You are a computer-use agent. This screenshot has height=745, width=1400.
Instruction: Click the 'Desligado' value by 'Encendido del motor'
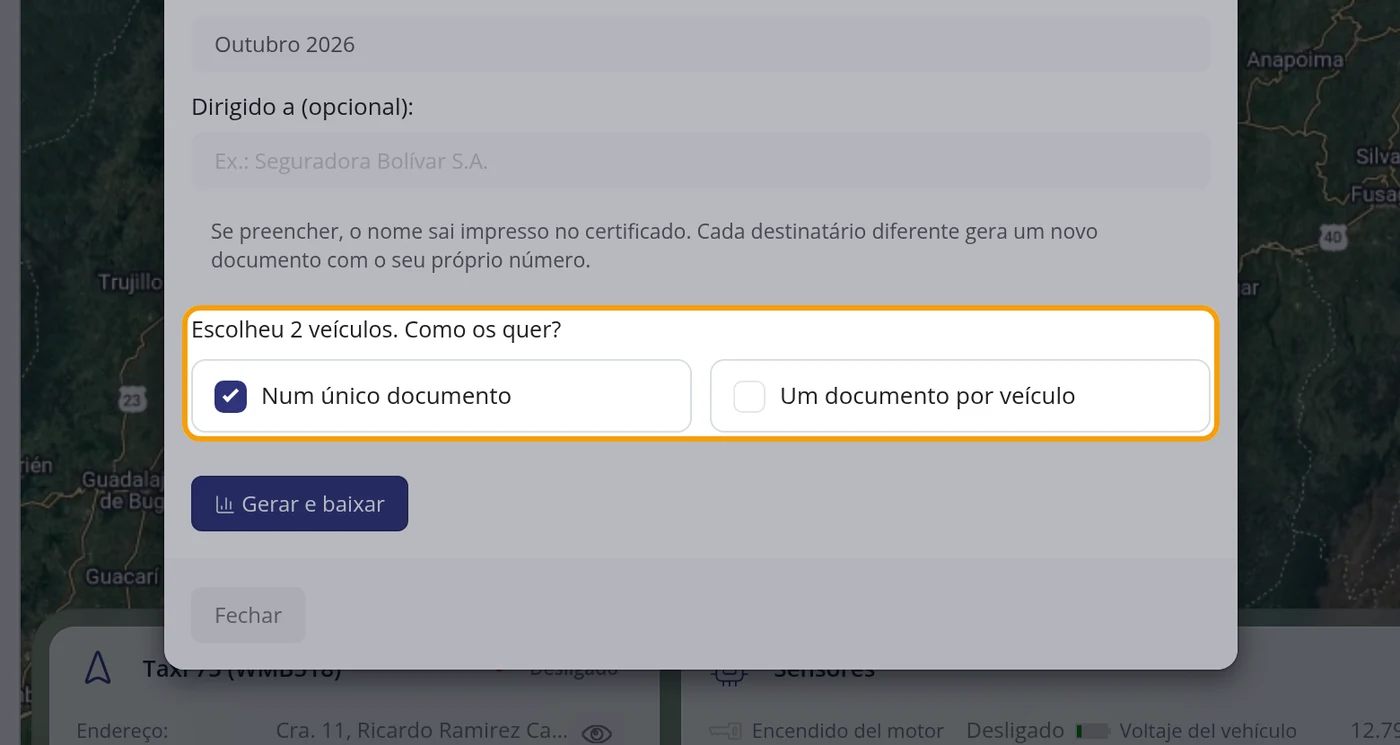[1015, 731]
